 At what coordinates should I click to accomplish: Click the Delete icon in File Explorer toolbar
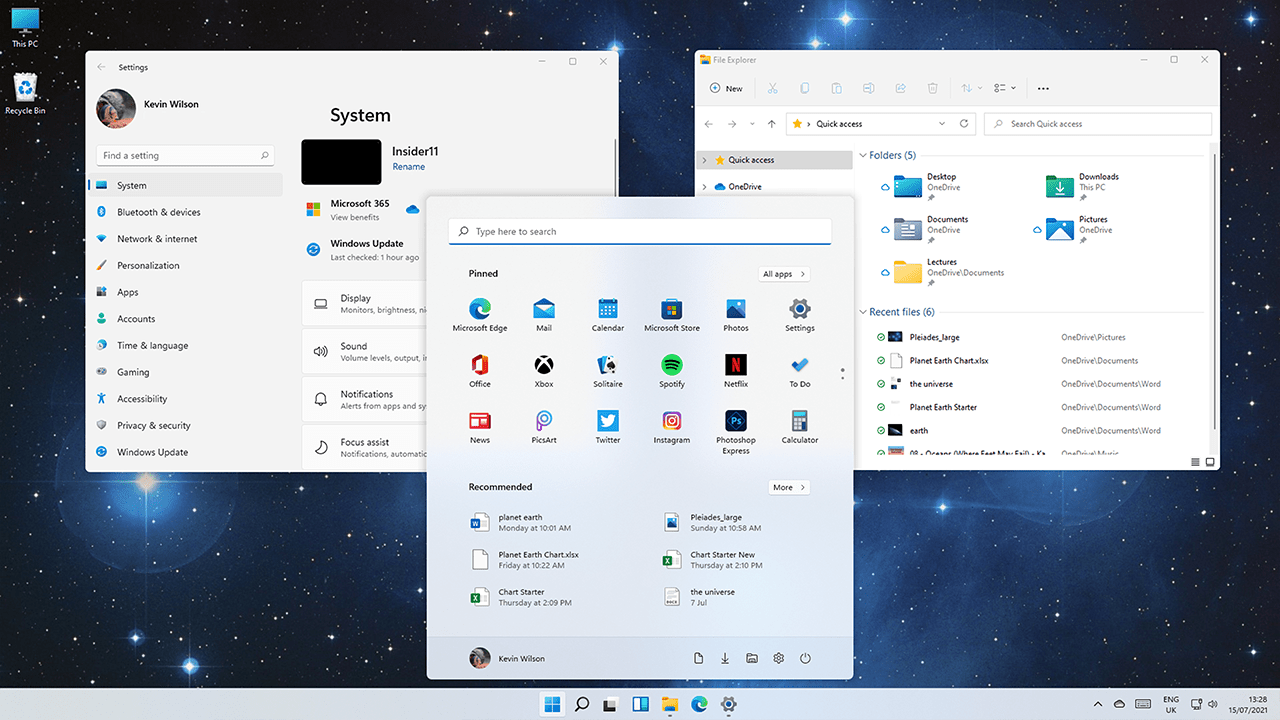click(x=932, y=88)
